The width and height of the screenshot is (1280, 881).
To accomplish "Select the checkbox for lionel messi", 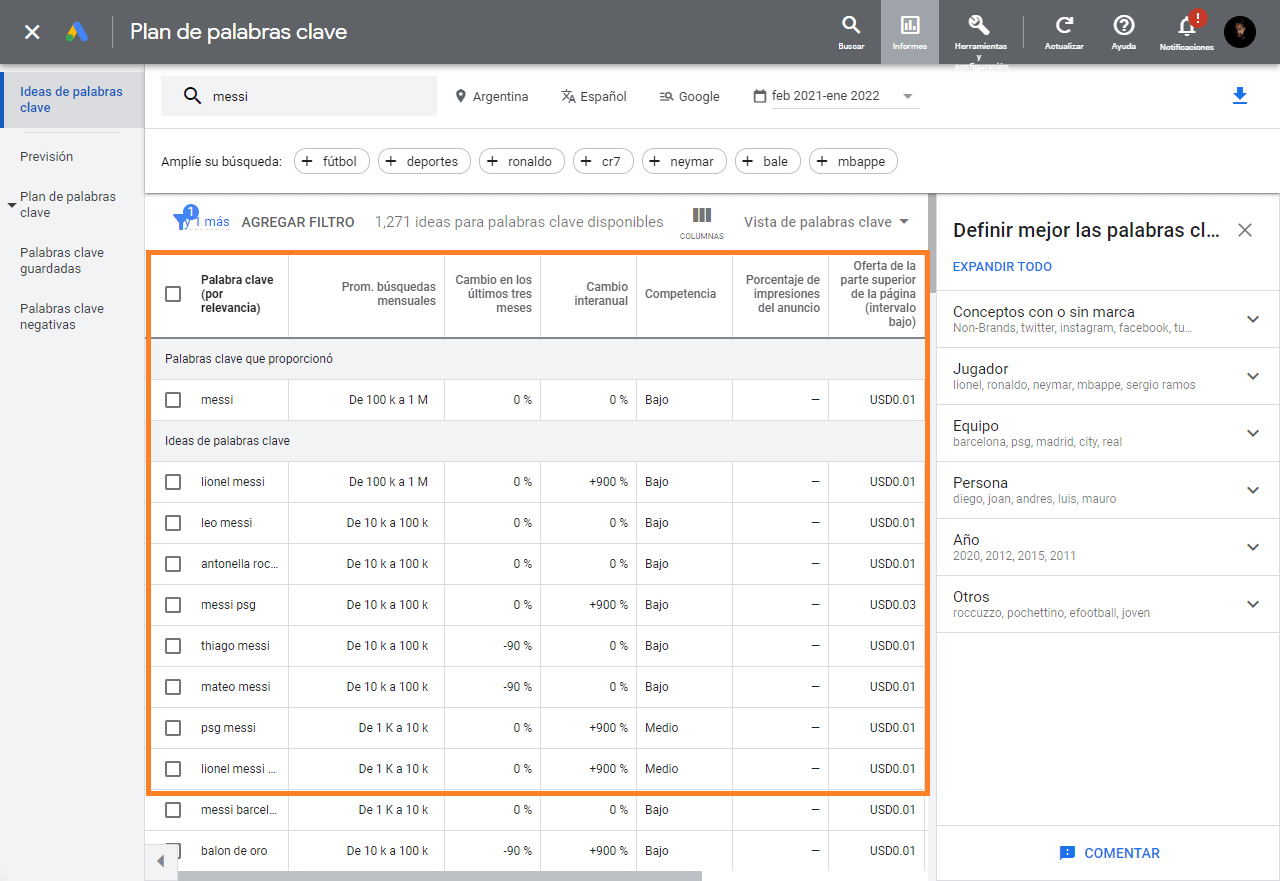I will pos(173,481).
